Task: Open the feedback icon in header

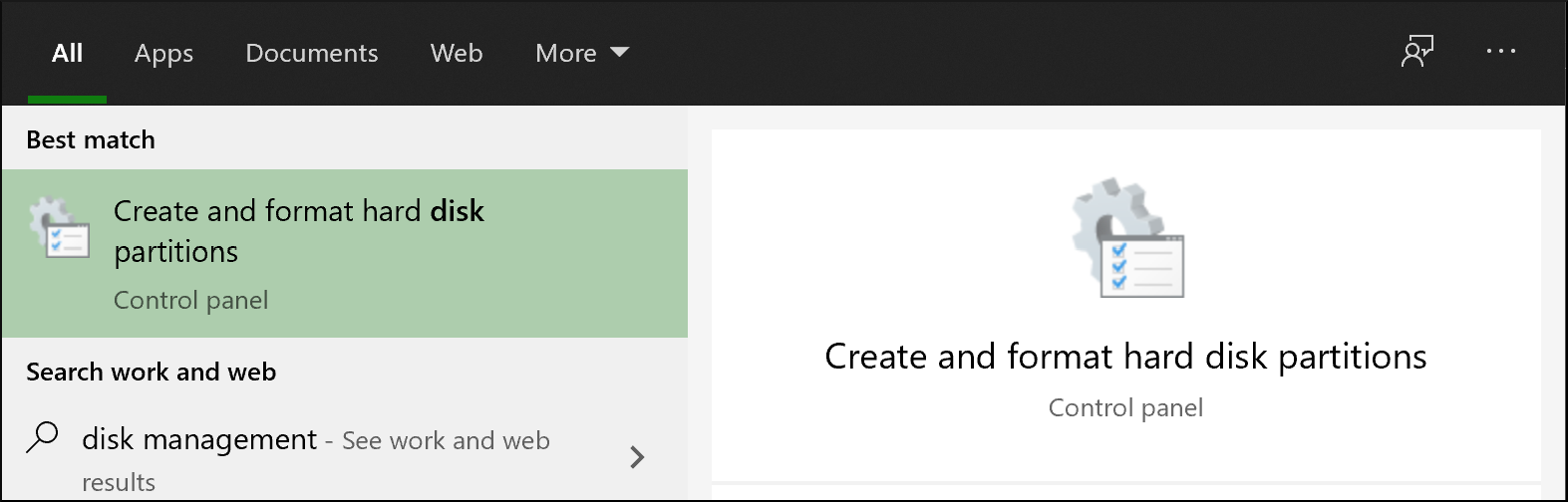Action: pyautogui.click(x=1416, y=51)
